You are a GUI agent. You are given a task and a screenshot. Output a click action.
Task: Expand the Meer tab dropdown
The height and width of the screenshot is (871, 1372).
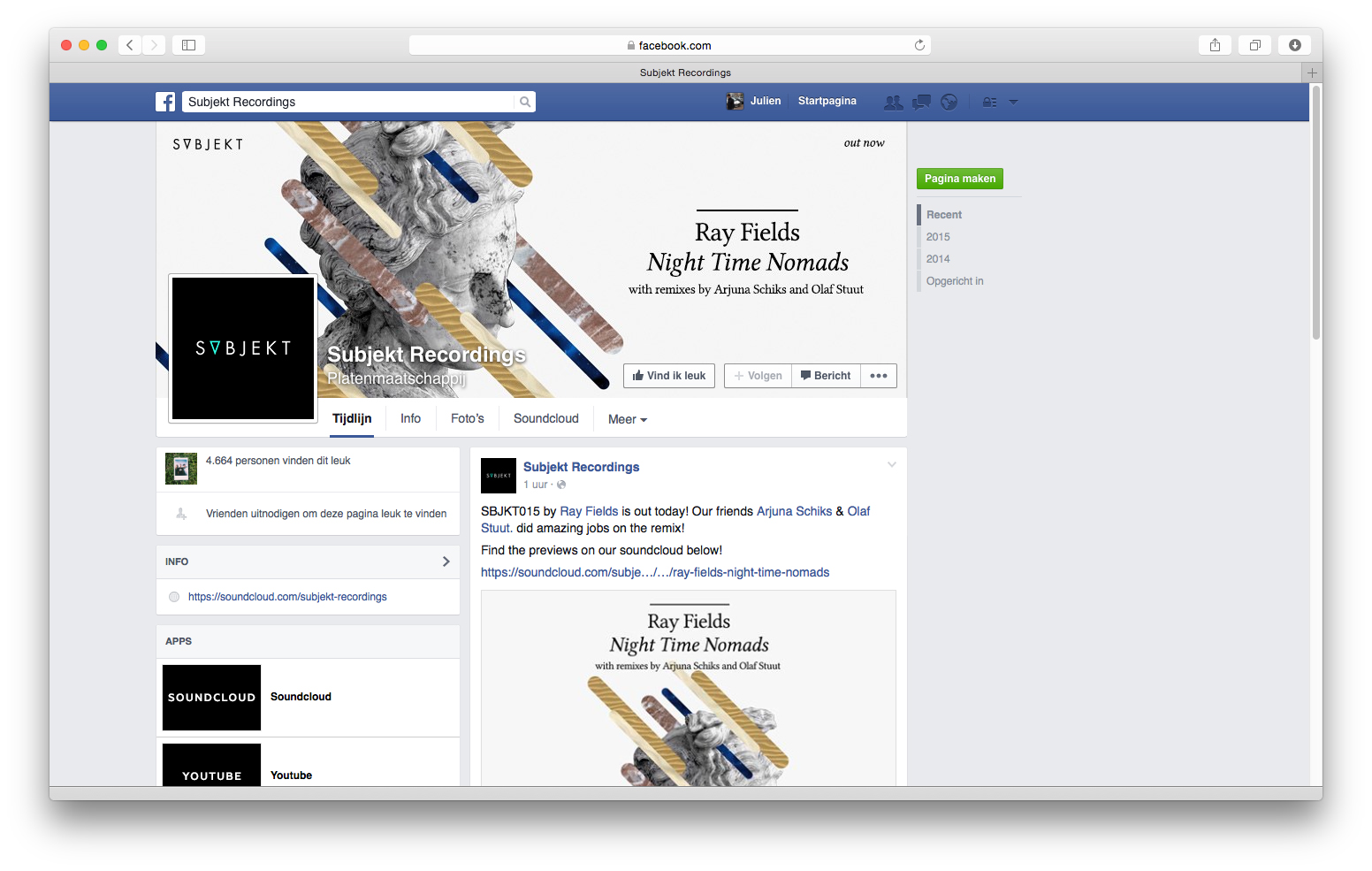628,419
